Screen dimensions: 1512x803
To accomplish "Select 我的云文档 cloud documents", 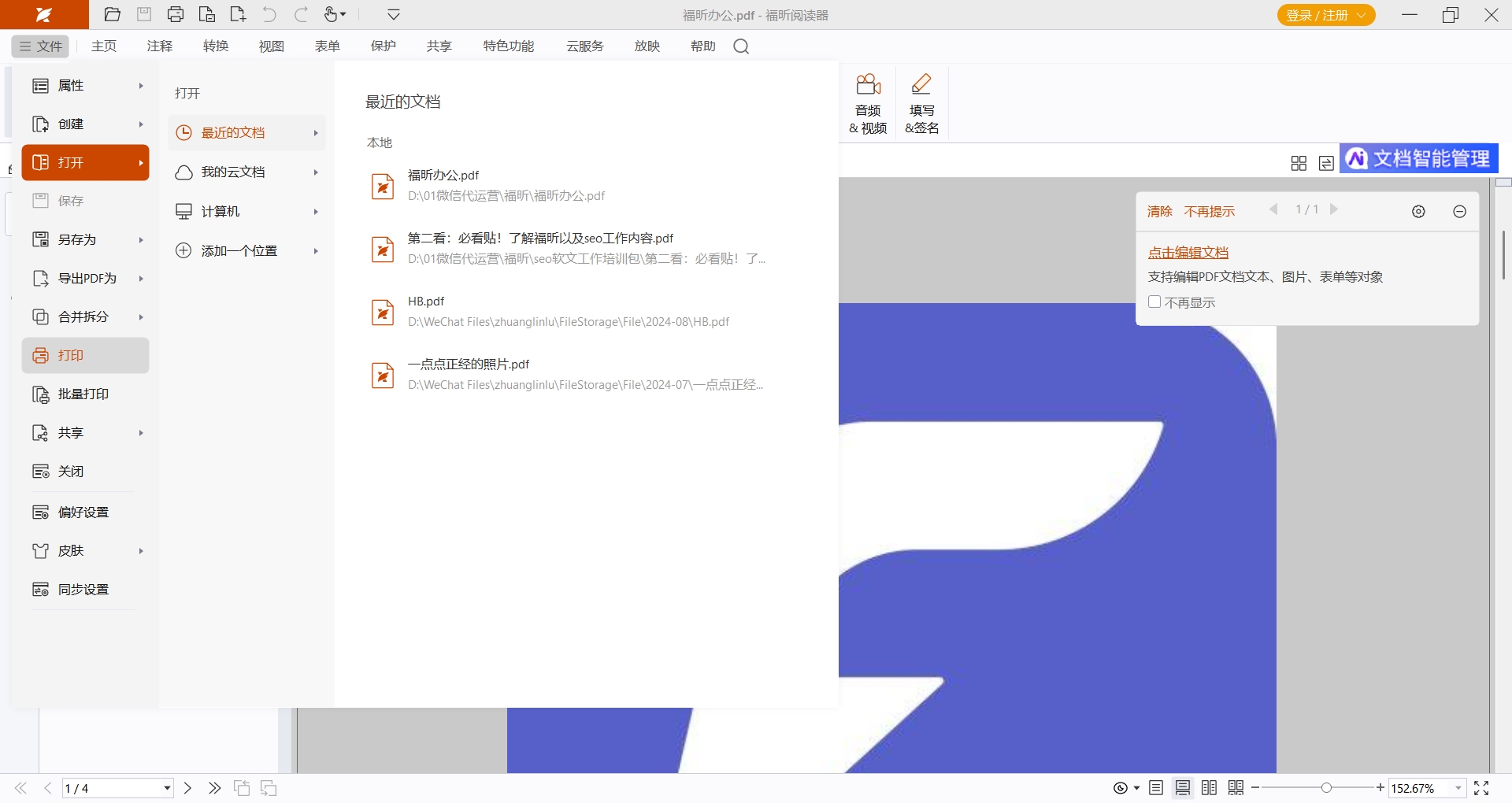I will 246,172.
